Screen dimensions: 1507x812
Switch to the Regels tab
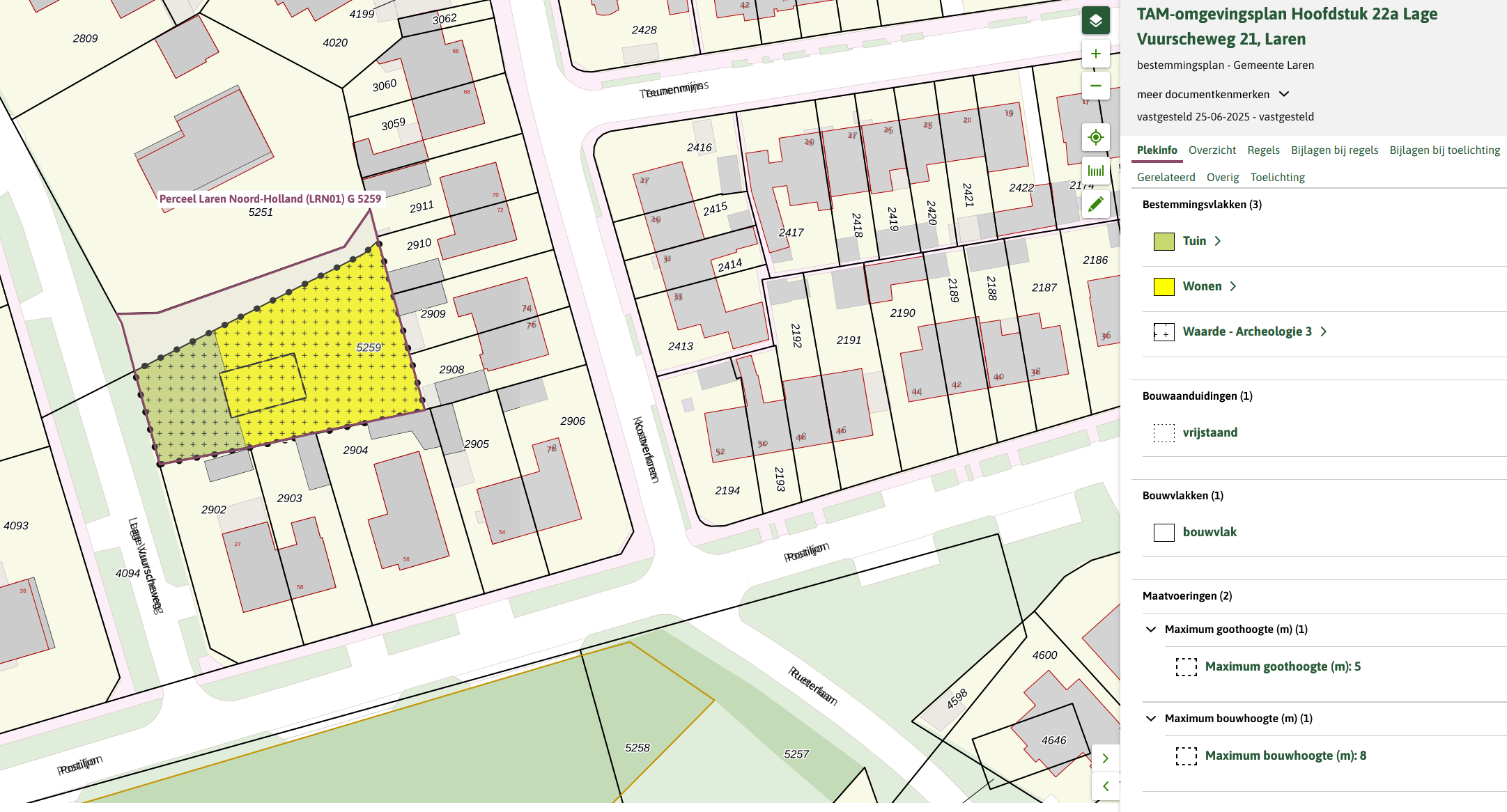click(1262, 150)
